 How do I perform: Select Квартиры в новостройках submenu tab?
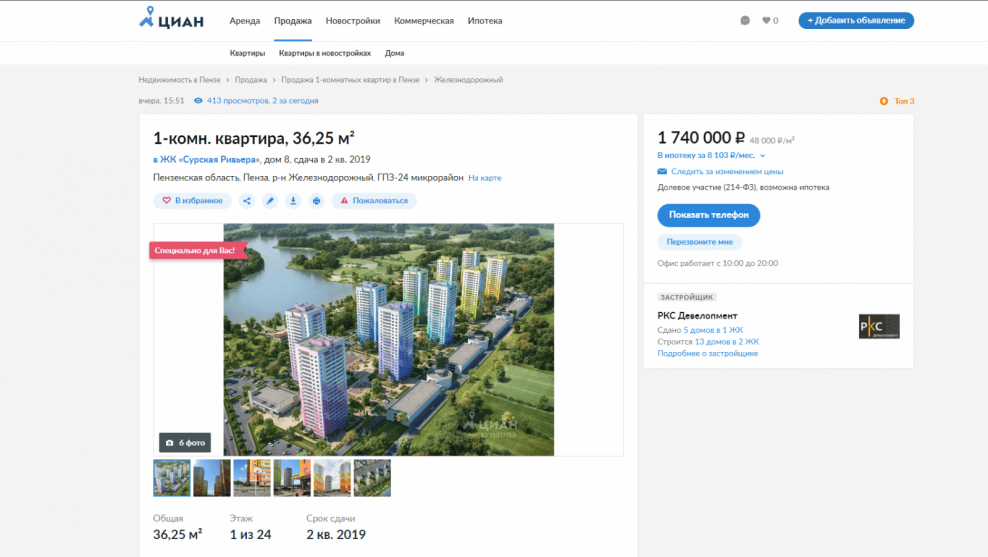325,54
